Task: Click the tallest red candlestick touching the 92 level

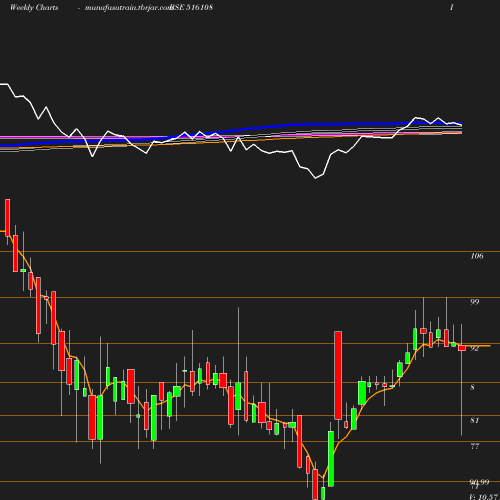Action: [338, 375]
